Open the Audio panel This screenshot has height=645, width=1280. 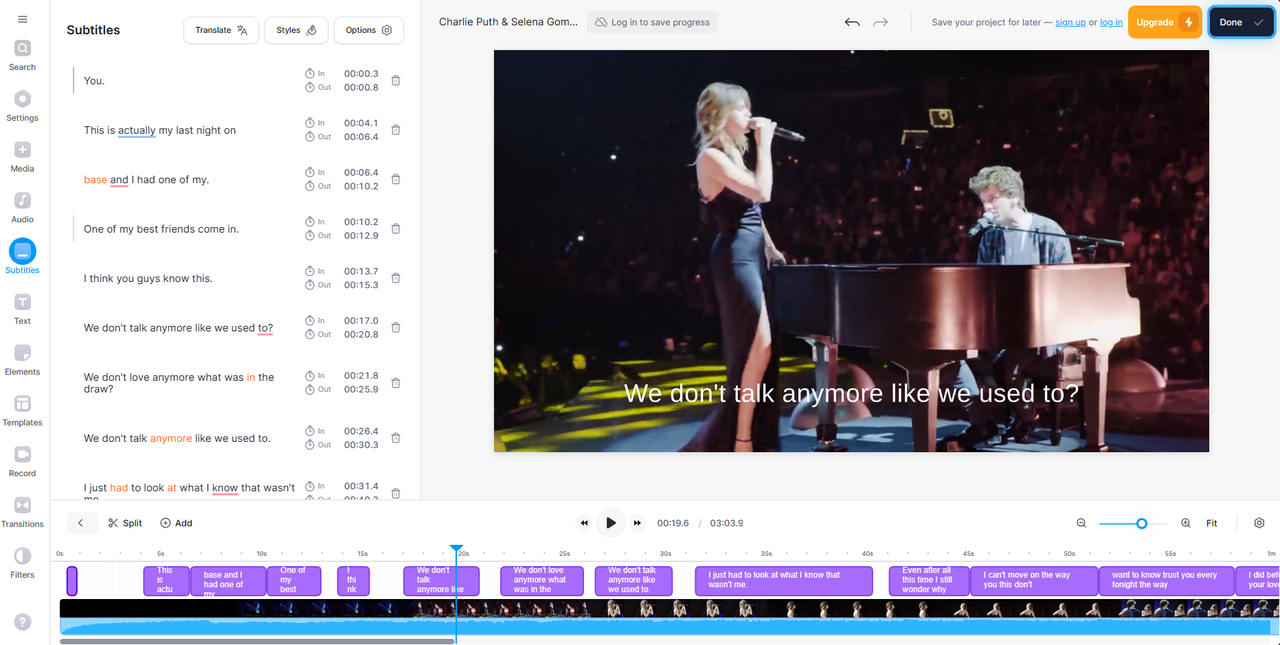[x=22, y=207]
